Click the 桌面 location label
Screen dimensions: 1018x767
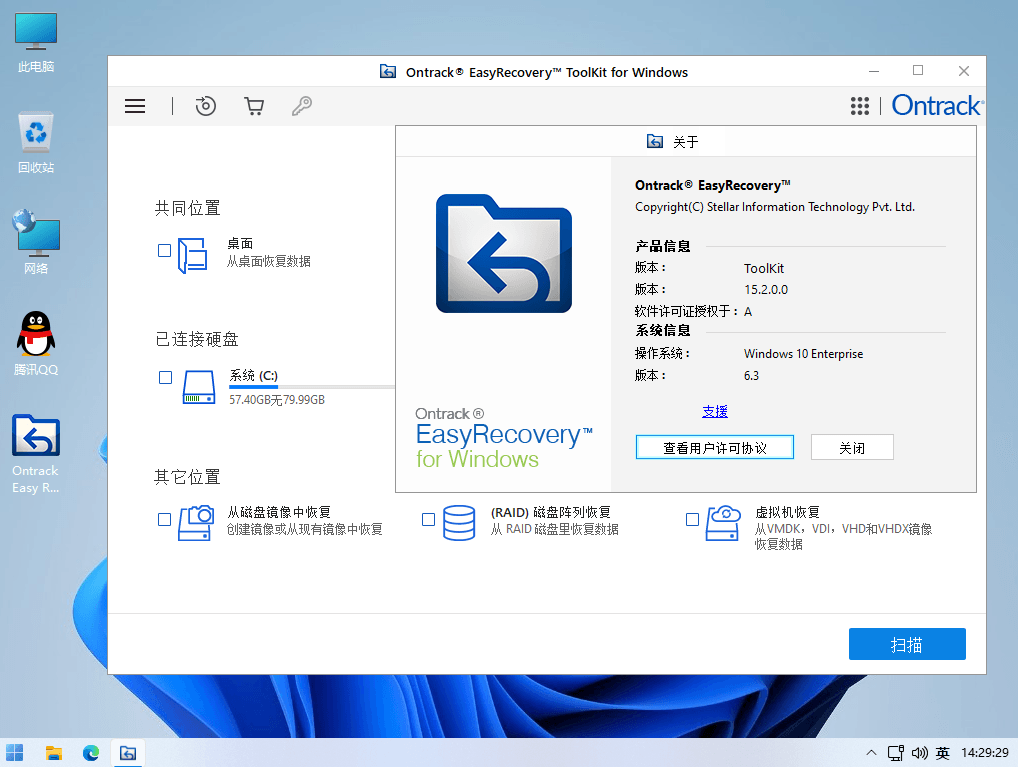coord(240,244)
